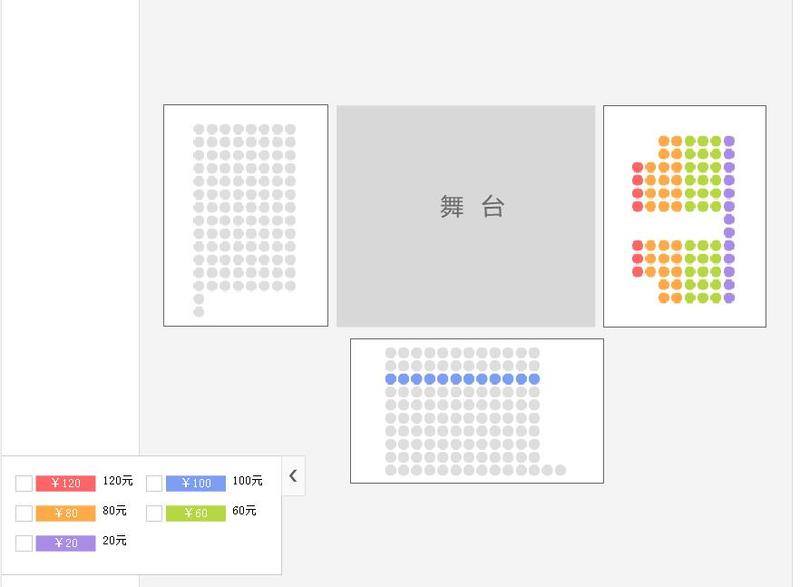Viewport: 800px width, 587px height.
Task: Pick the bottommost purple seat in the right section
Action: tap(729, 298)
